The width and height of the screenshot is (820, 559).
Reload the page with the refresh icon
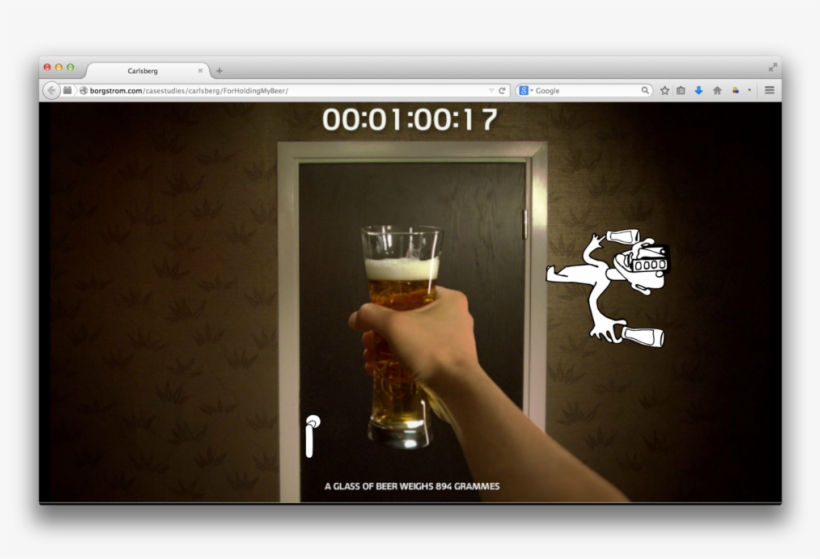(502, 90)
